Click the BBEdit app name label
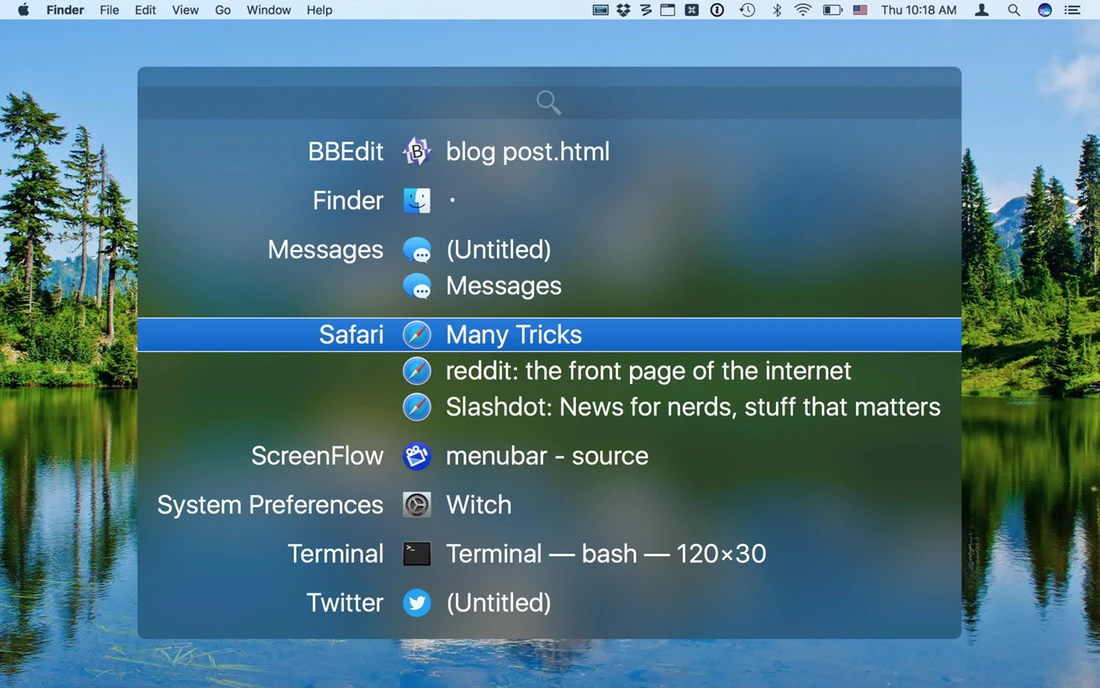The height and width of the screenshot is (688, 1100). tap(345, 151)
